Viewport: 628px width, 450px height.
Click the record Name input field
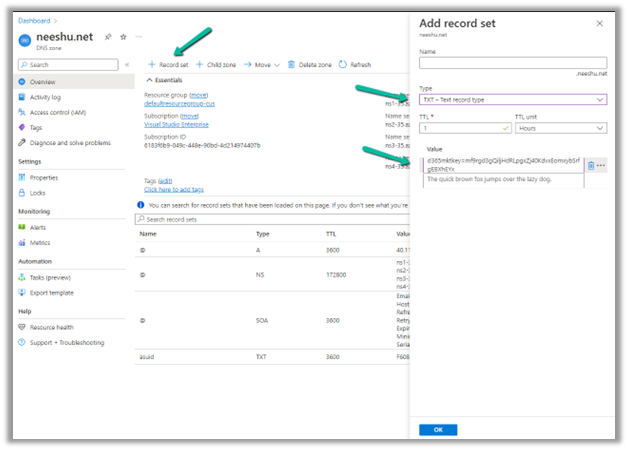pyautogui.click(x=512, y=63)
